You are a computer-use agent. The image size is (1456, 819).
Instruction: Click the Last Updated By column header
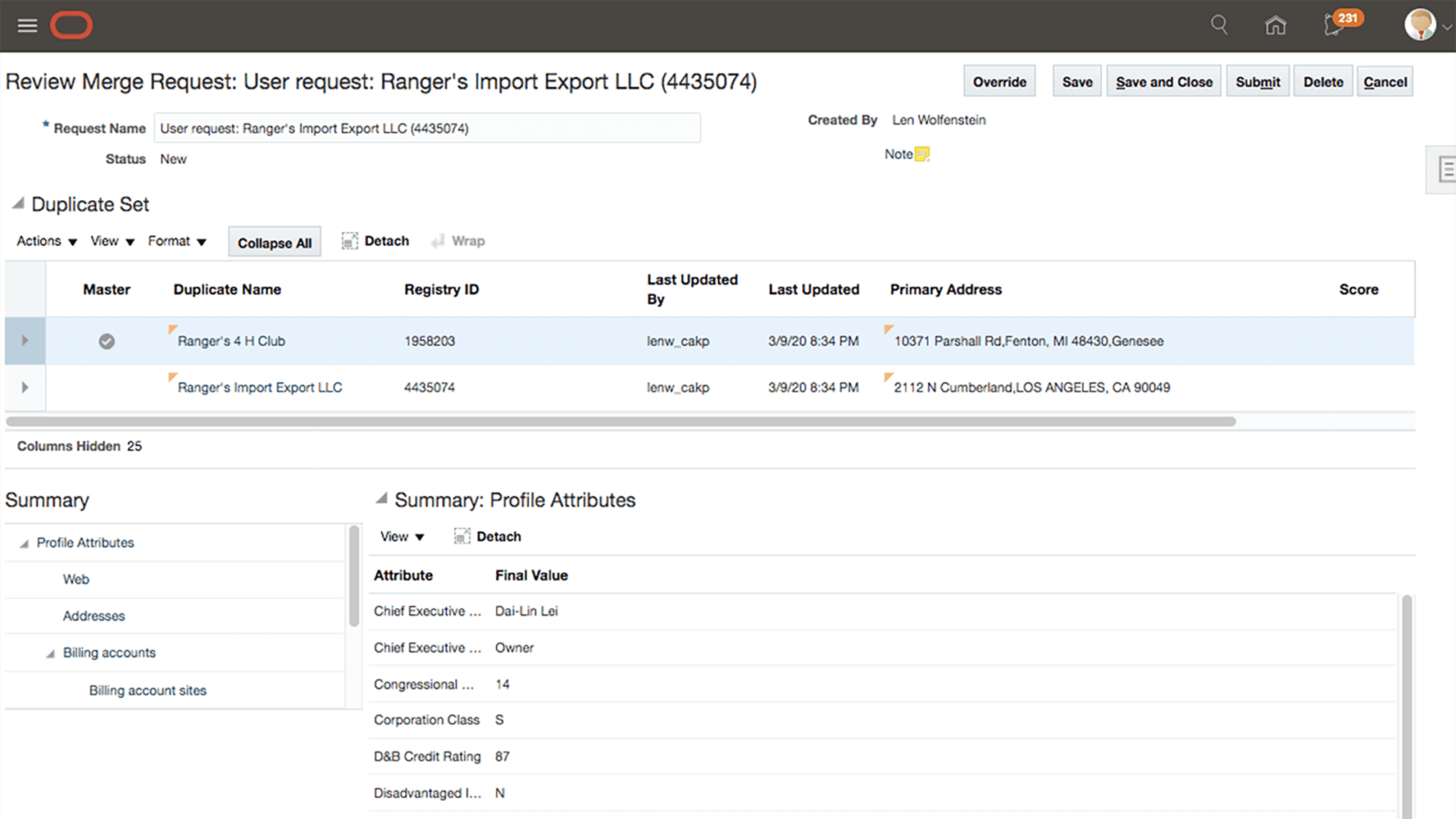[x=692, y=289]
